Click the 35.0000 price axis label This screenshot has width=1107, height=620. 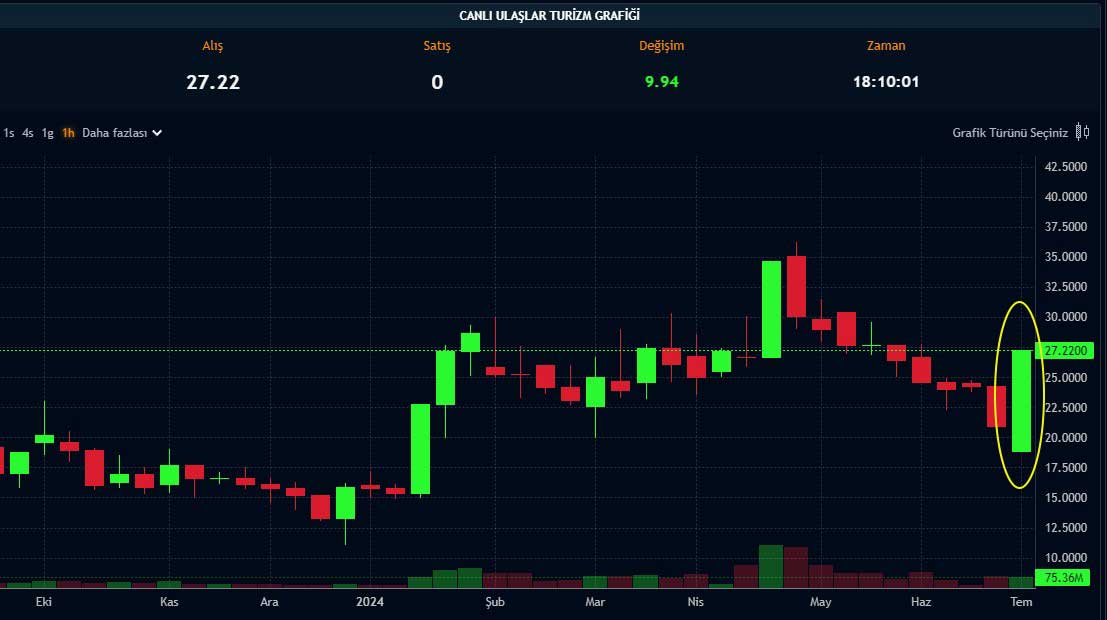tap(1065, 256)
